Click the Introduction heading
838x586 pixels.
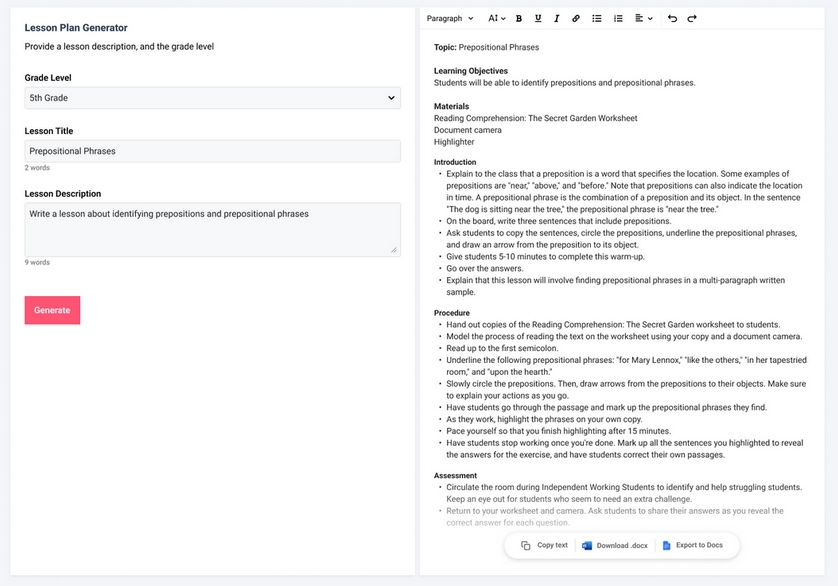[455, 162]
